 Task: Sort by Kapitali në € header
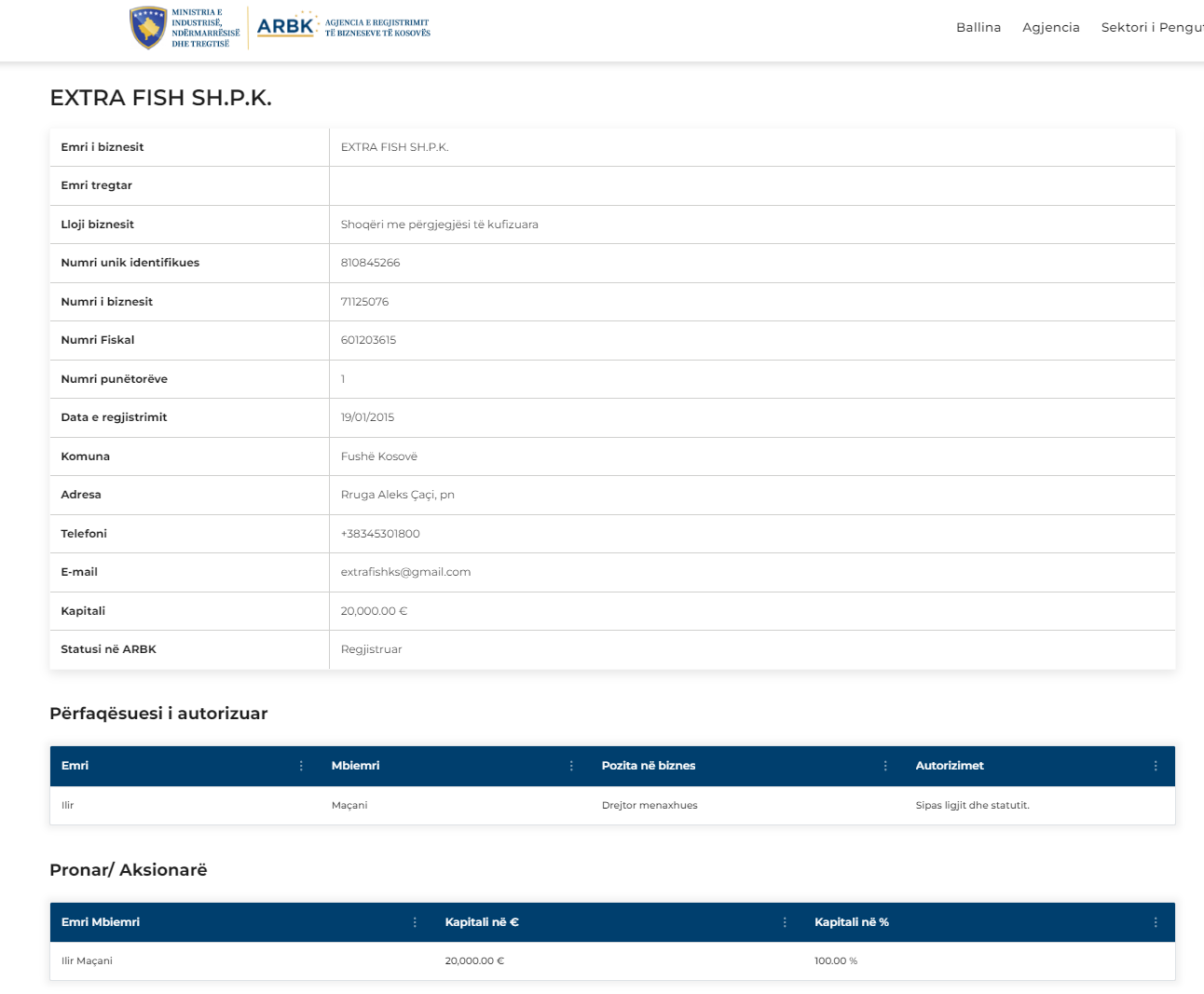click(482, 922)
